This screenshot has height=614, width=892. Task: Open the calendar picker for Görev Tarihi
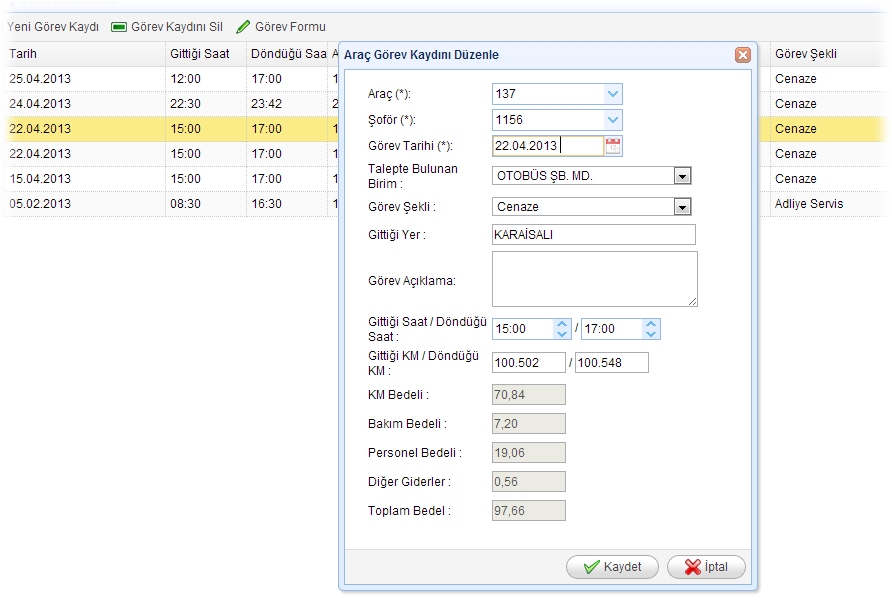click(613, 146)
